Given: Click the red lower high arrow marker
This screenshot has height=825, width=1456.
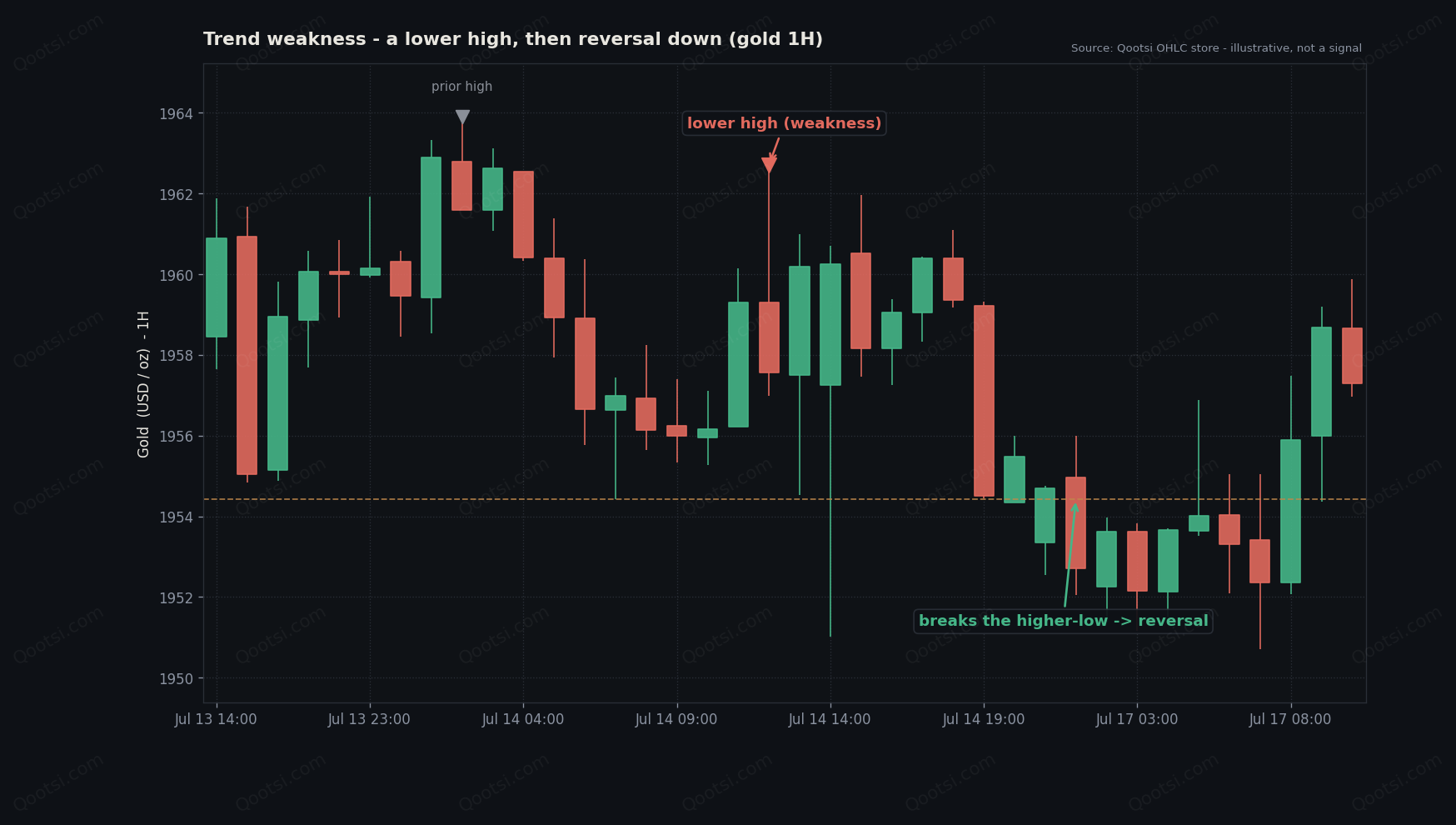Looking at the screenshot, I should 769,165.
